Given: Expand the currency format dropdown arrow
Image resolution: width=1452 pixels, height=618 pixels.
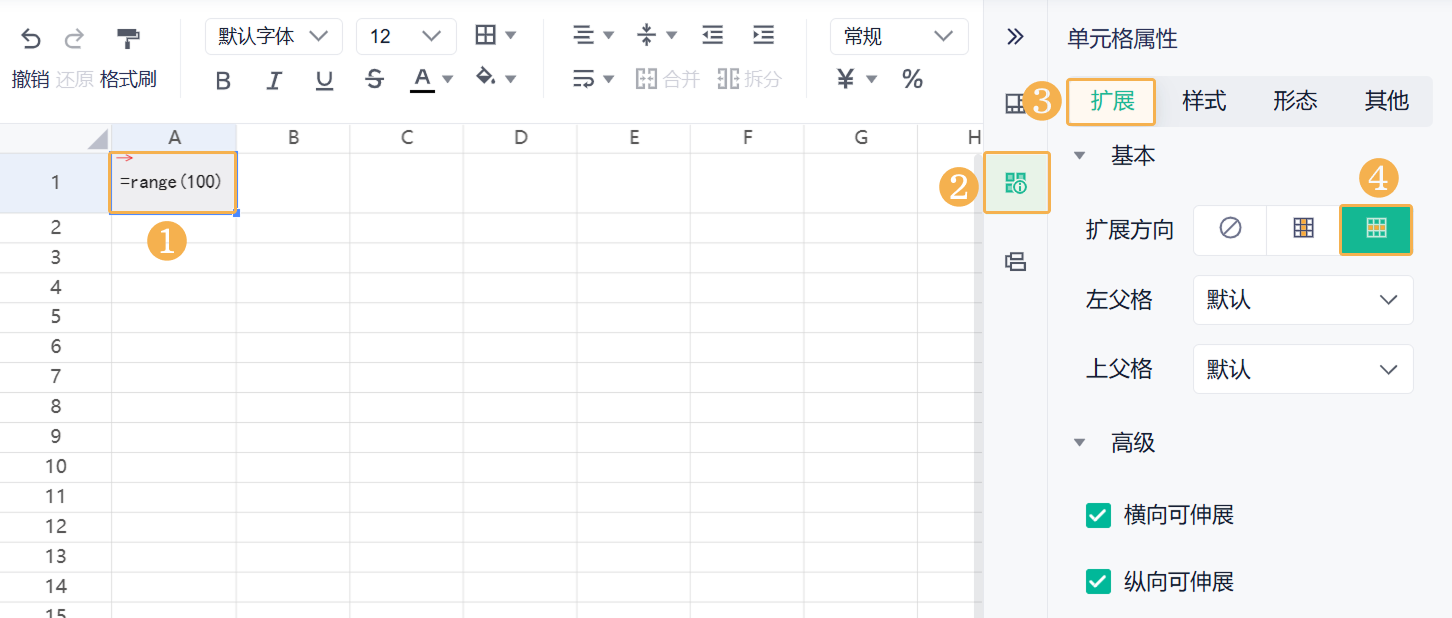Looking at the screenshot, I should 871,79.
